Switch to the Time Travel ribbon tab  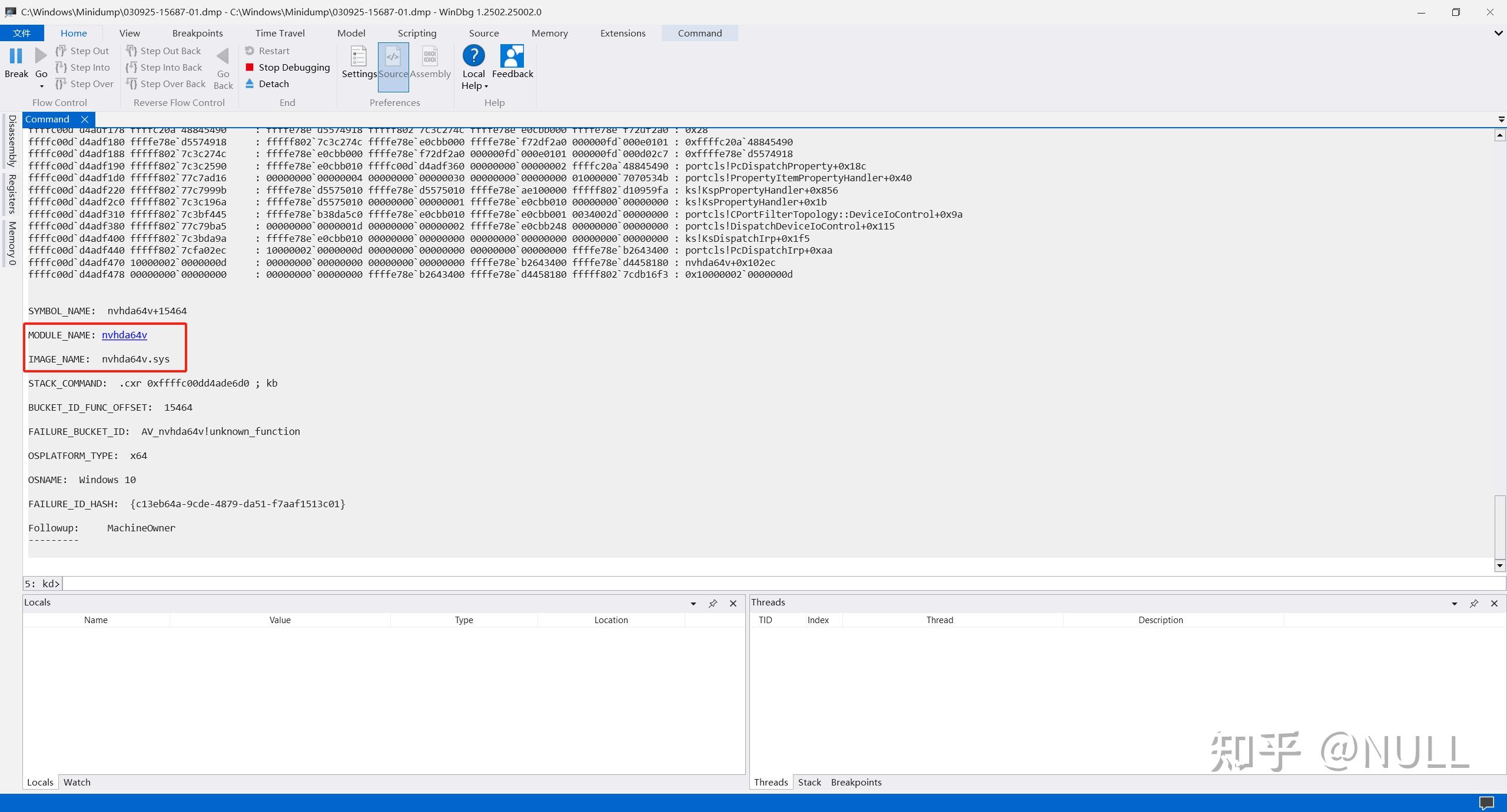tap(280, 33)
